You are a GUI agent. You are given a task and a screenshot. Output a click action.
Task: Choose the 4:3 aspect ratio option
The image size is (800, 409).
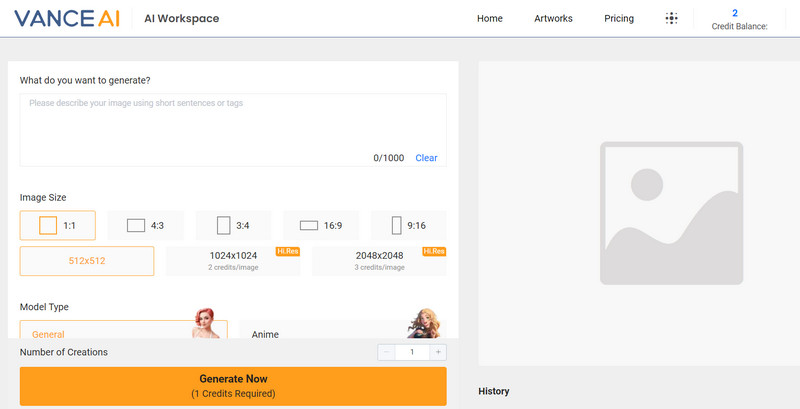click(145, 226)
